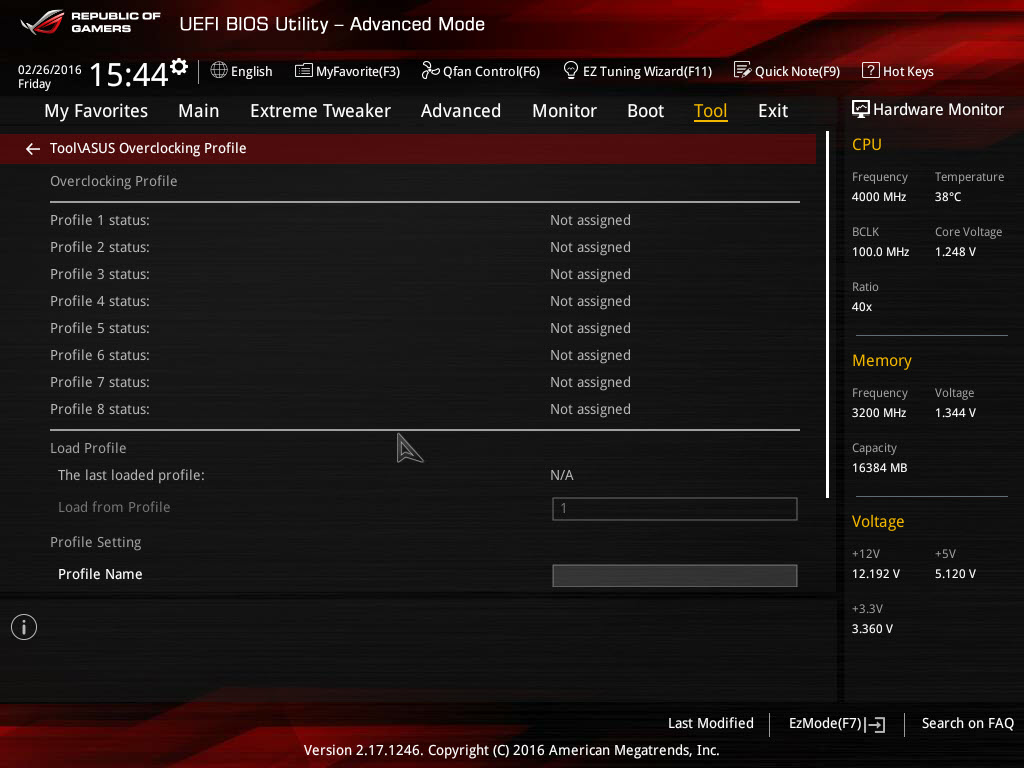
Task: Show Hot Keys question mark icon
Action: pyautogui.click(x=871, y=70)
